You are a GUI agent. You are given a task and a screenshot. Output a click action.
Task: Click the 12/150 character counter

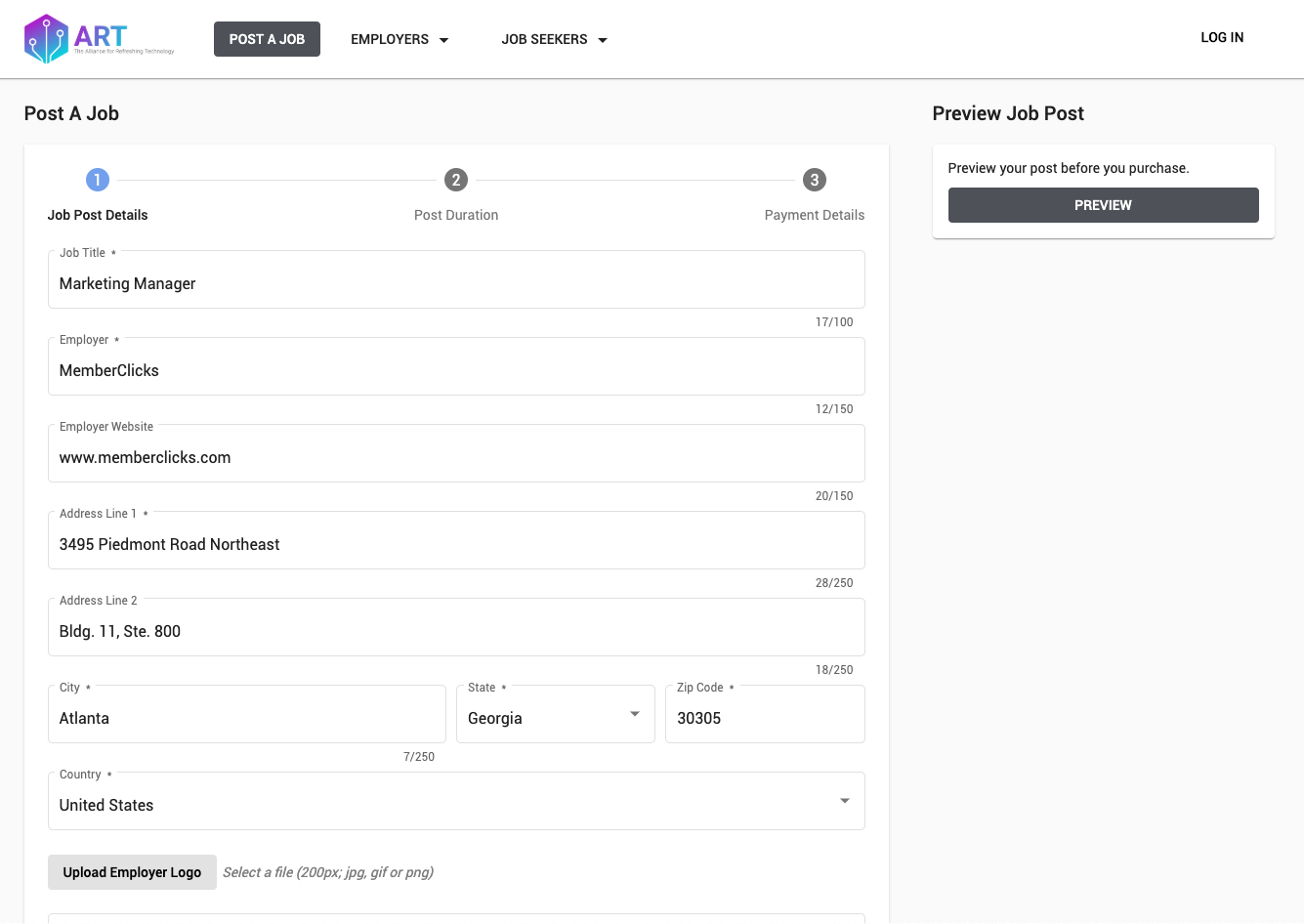click(x=834, y=409)
